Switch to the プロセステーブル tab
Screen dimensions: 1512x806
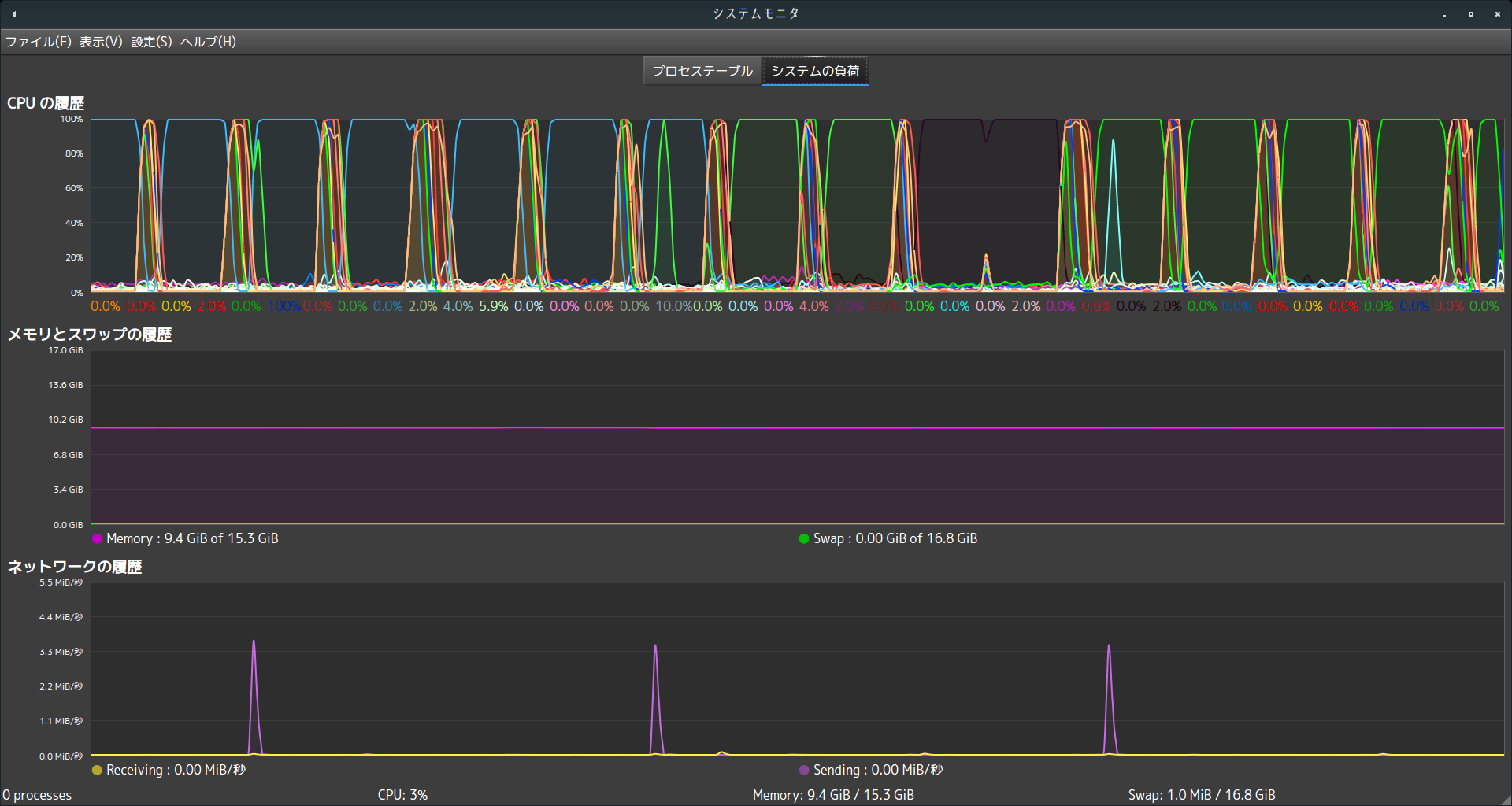tap(702, 71)
